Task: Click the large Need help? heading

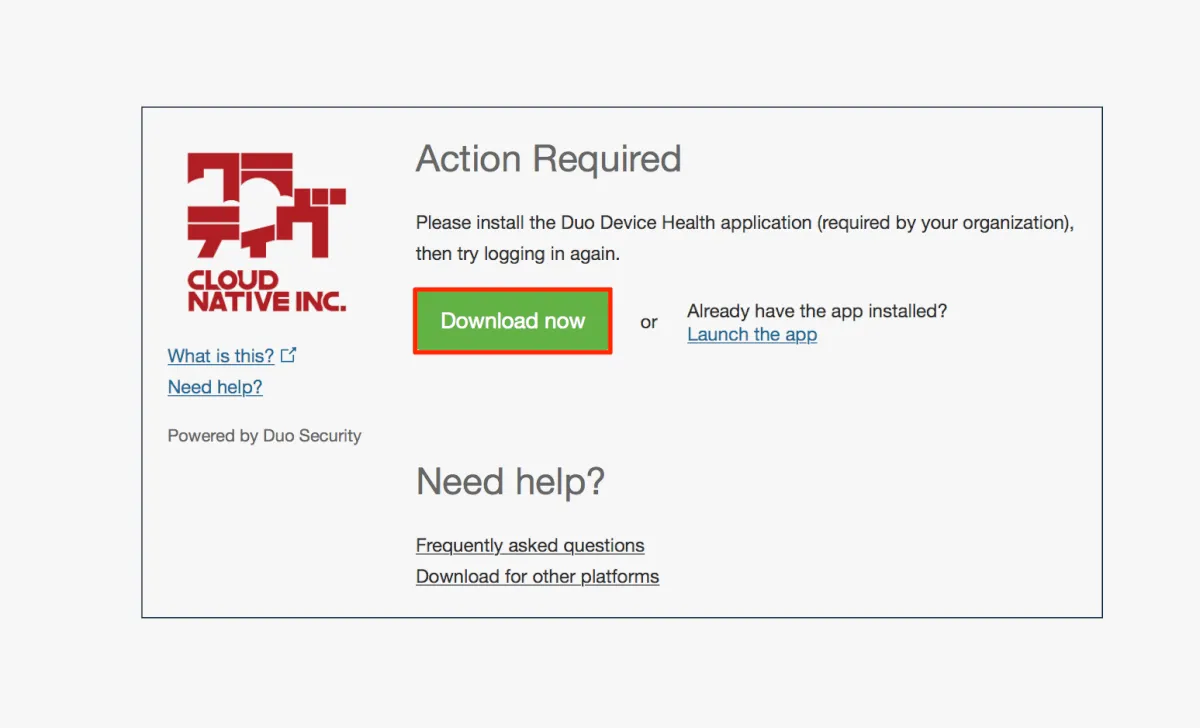Action: [x=510, y=482]
